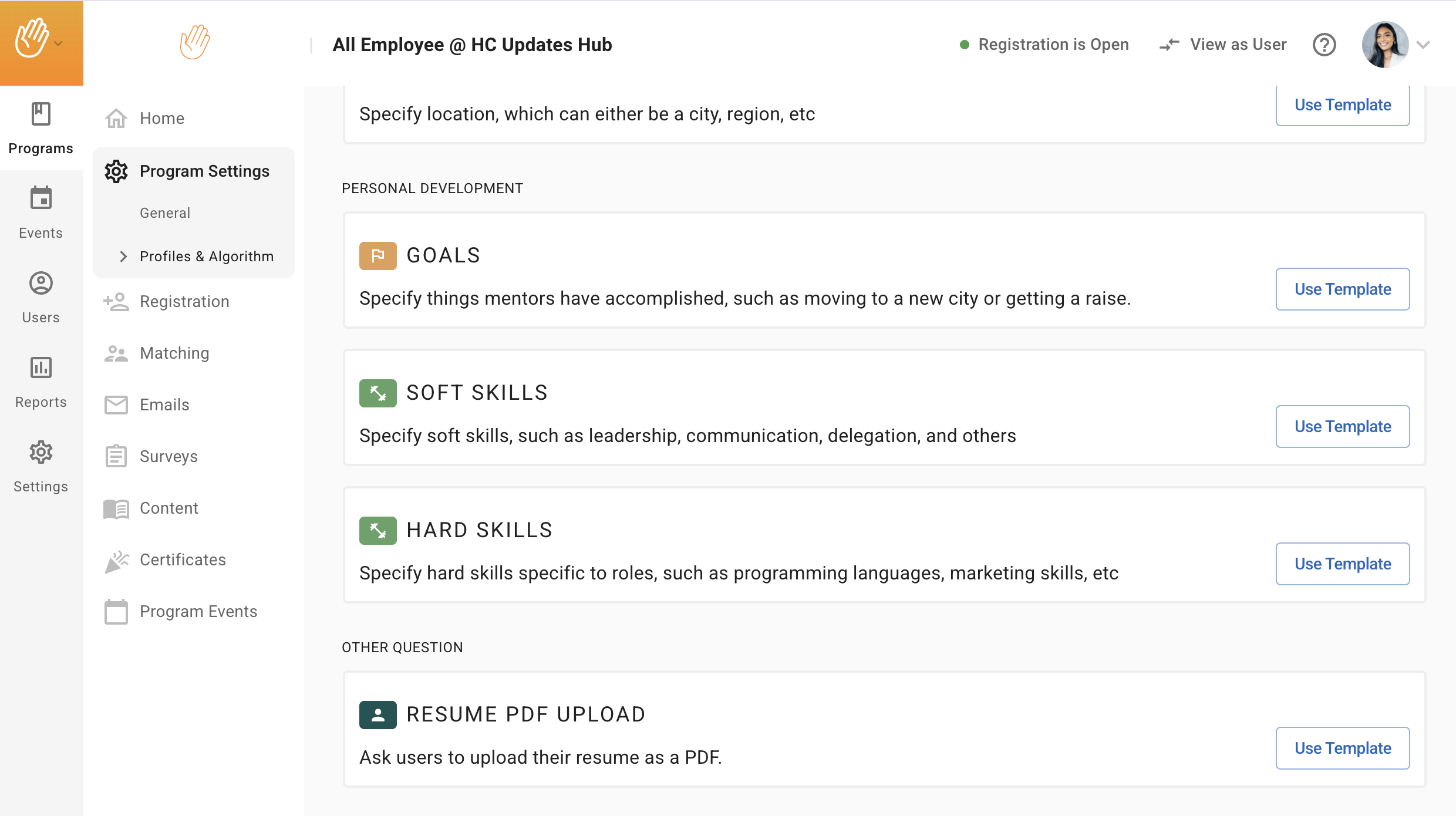Use Template for Soft Skills
Screen dimensions: 1456x816
(1342, 426)
